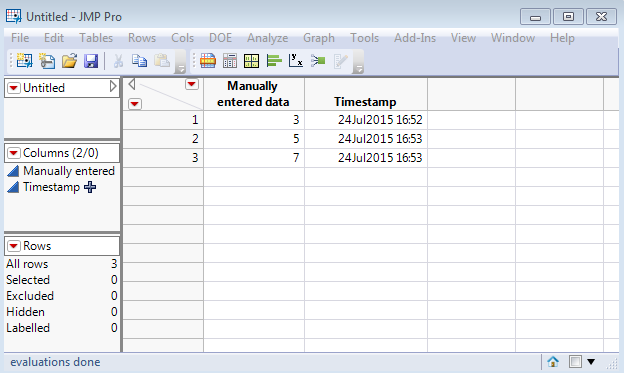
Task: Select row number 2
Action: click(x=163, y=139)
